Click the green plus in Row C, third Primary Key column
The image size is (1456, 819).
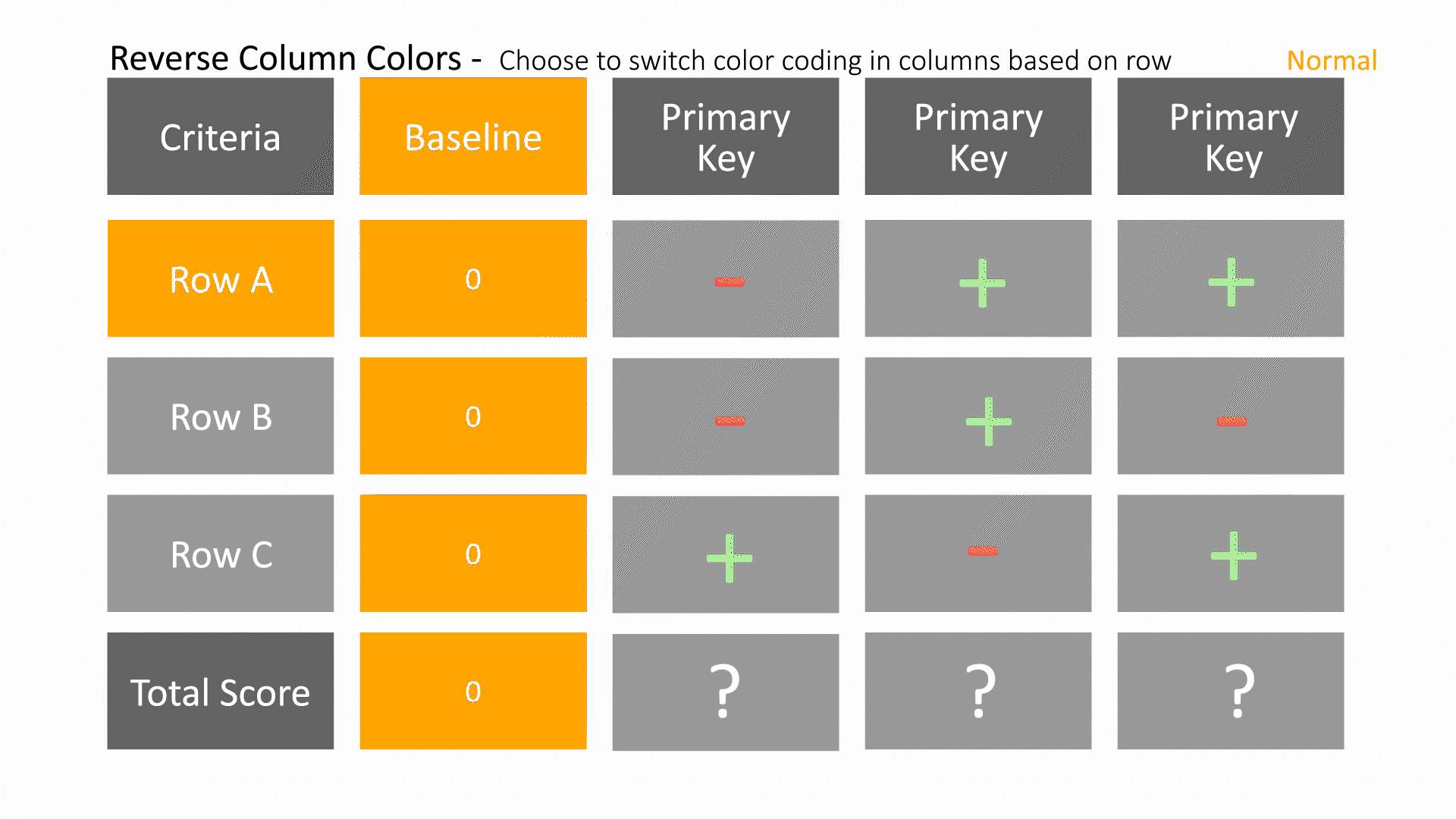[1234, 556]
